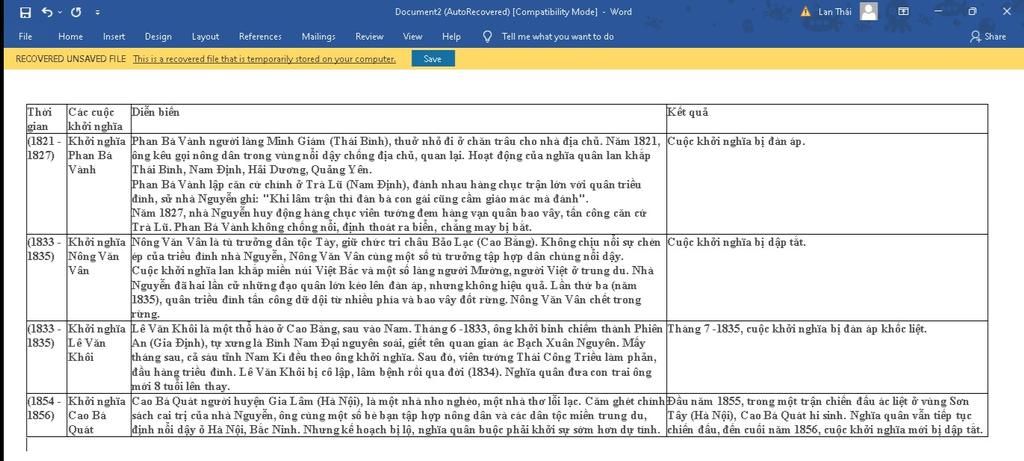Open Customize Quick Access Toolbar dropdown
The image size is (1024, 461).
[x=97, y=12]
